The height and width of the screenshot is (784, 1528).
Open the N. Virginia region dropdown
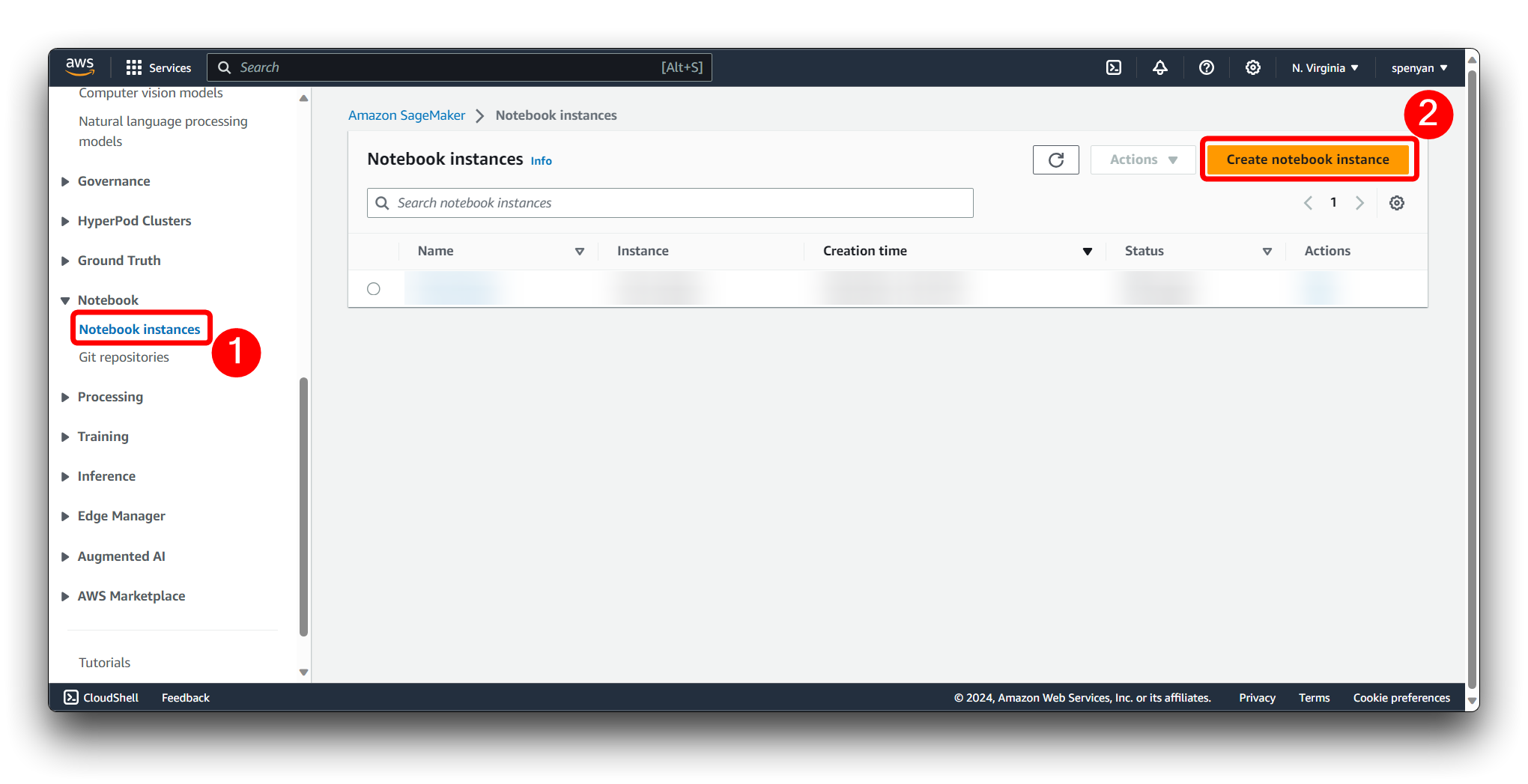pyautogui.click(x=1325, y=67)
